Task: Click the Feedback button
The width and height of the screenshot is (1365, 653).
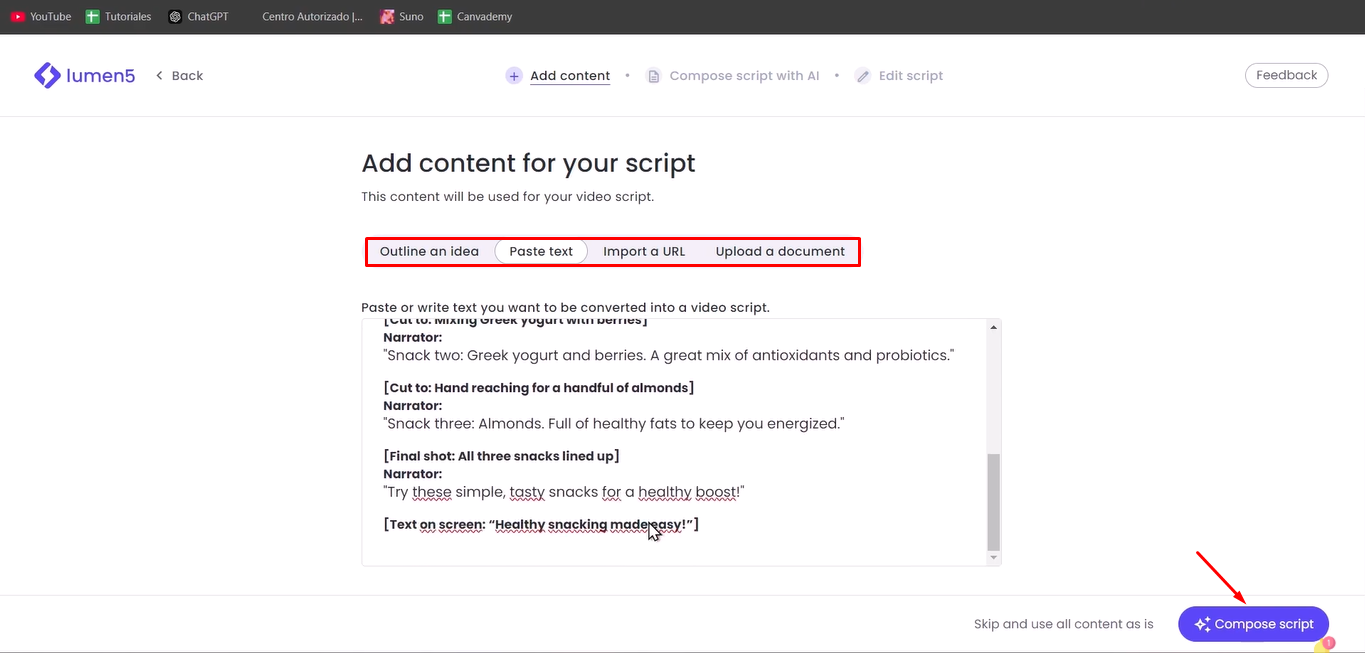Action: [x=1286, y=75]
